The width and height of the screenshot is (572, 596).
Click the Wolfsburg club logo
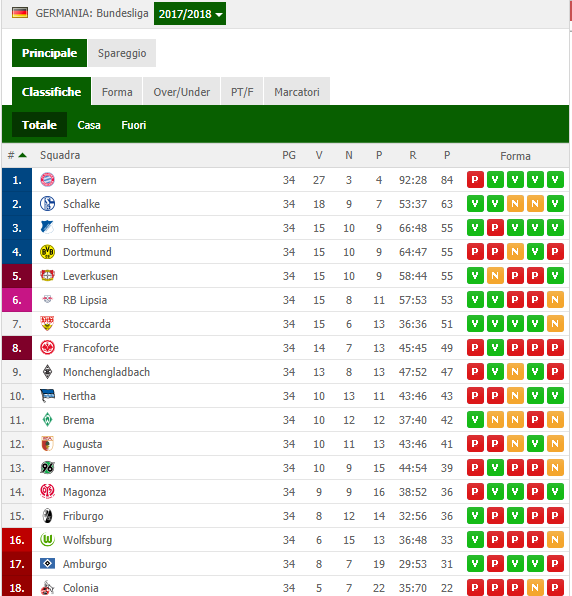tap(48, 540)
